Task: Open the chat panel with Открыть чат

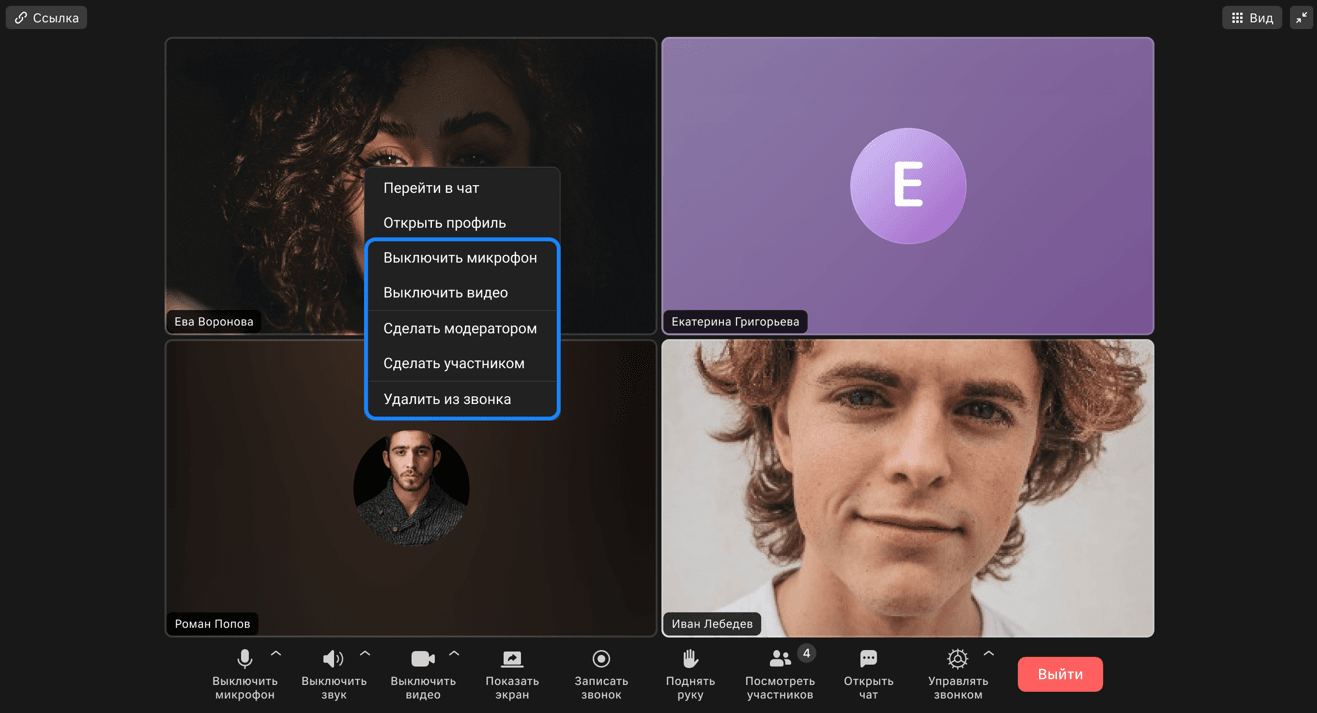Action: click(868, 672)
